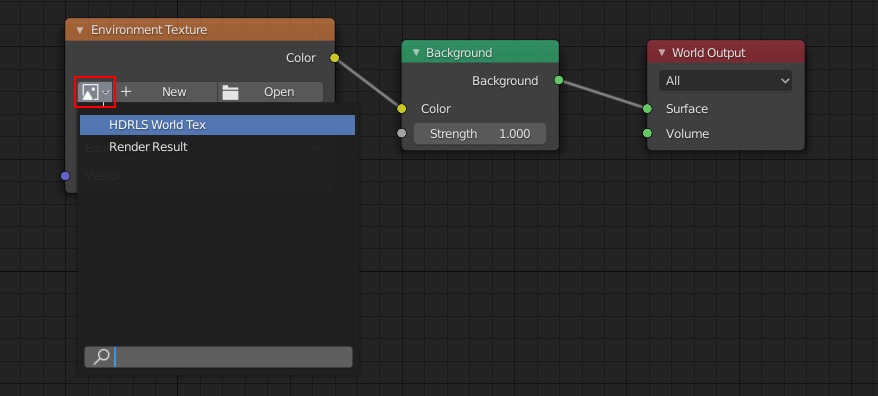Click the magnifier search icon
This screenshot has height=396, width=878.
(x=101, y=357)
